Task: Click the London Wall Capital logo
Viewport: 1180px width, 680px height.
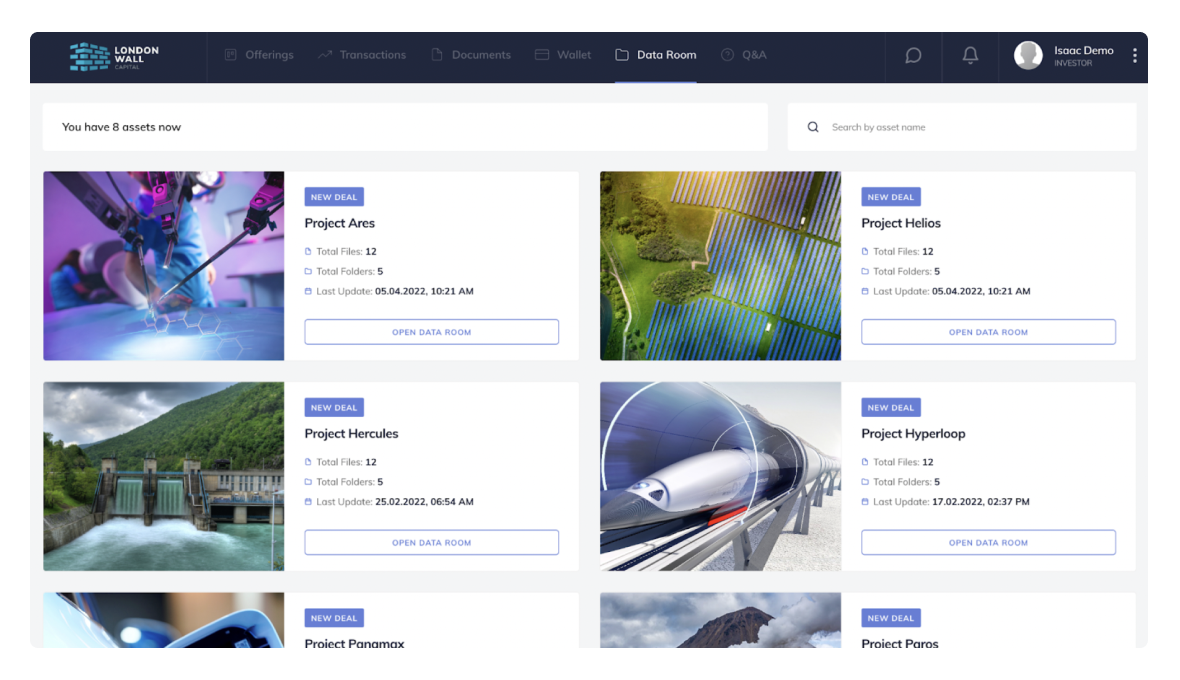Action: pos(114,56)
